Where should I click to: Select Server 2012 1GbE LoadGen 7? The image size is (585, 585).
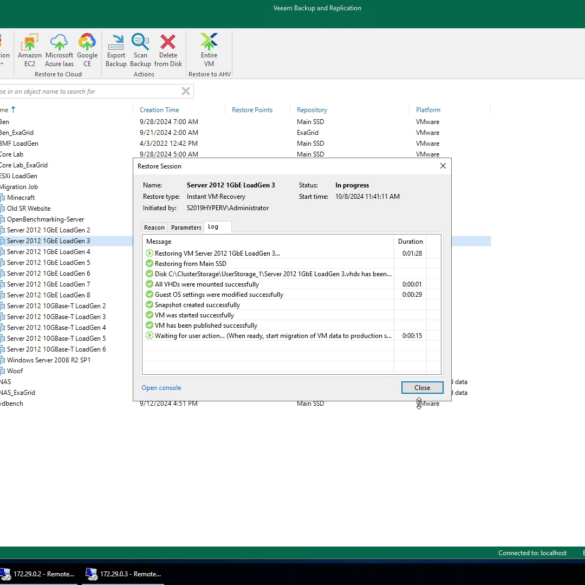click(x=49, y=284)
